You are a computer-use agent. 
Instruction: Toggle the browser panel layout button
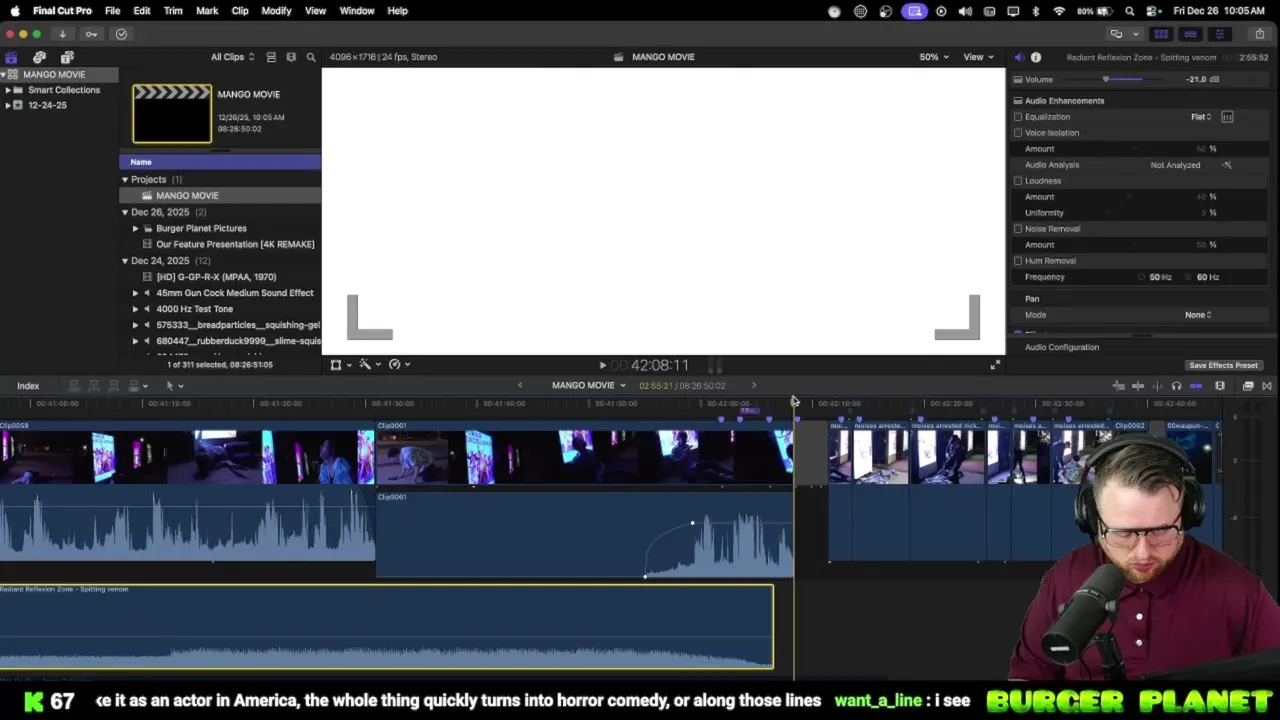point(1161,34)
